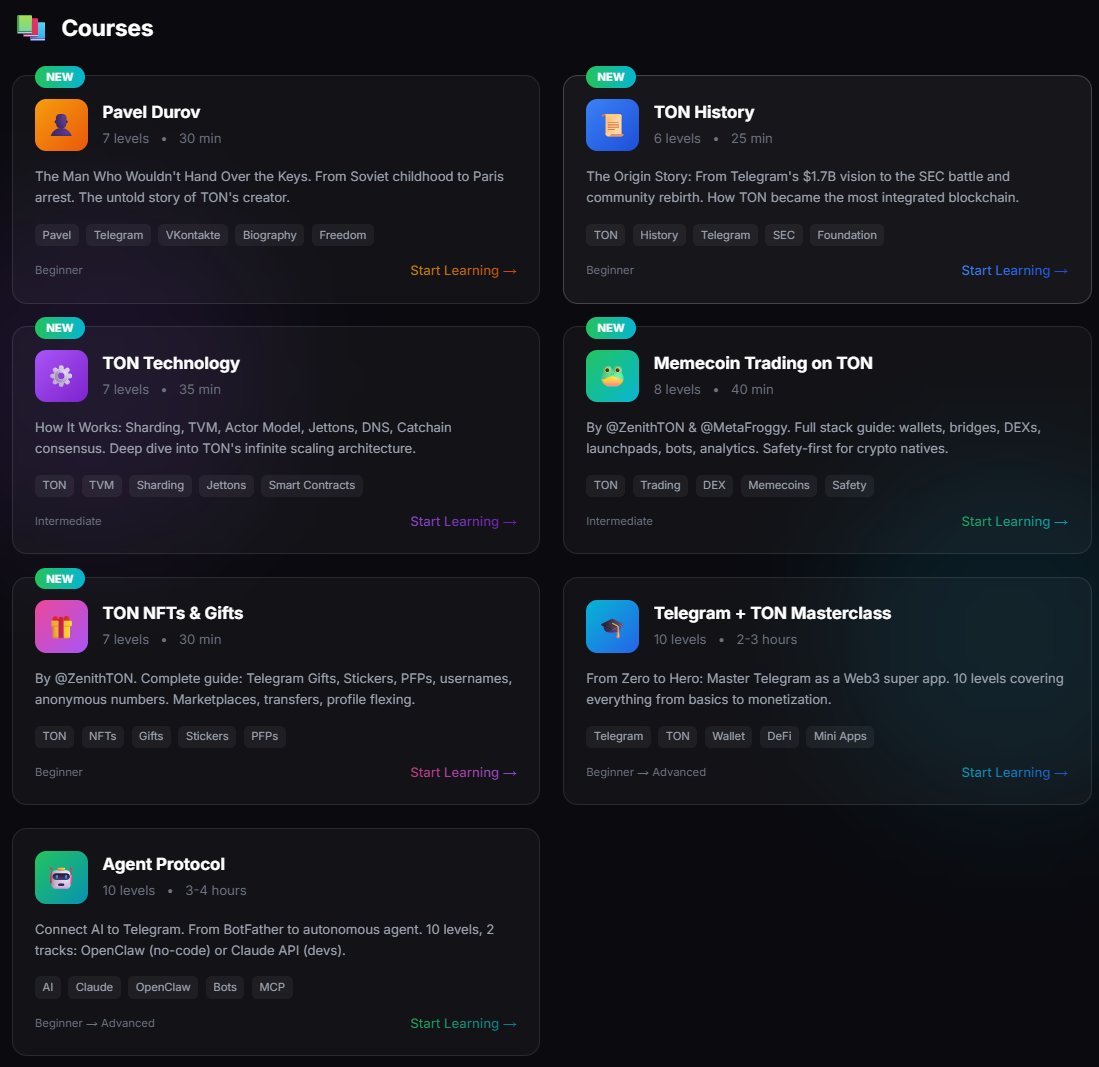Select the Memecoins tag
This screenshot has height=1067, width=1099.
tap(779, 485)
